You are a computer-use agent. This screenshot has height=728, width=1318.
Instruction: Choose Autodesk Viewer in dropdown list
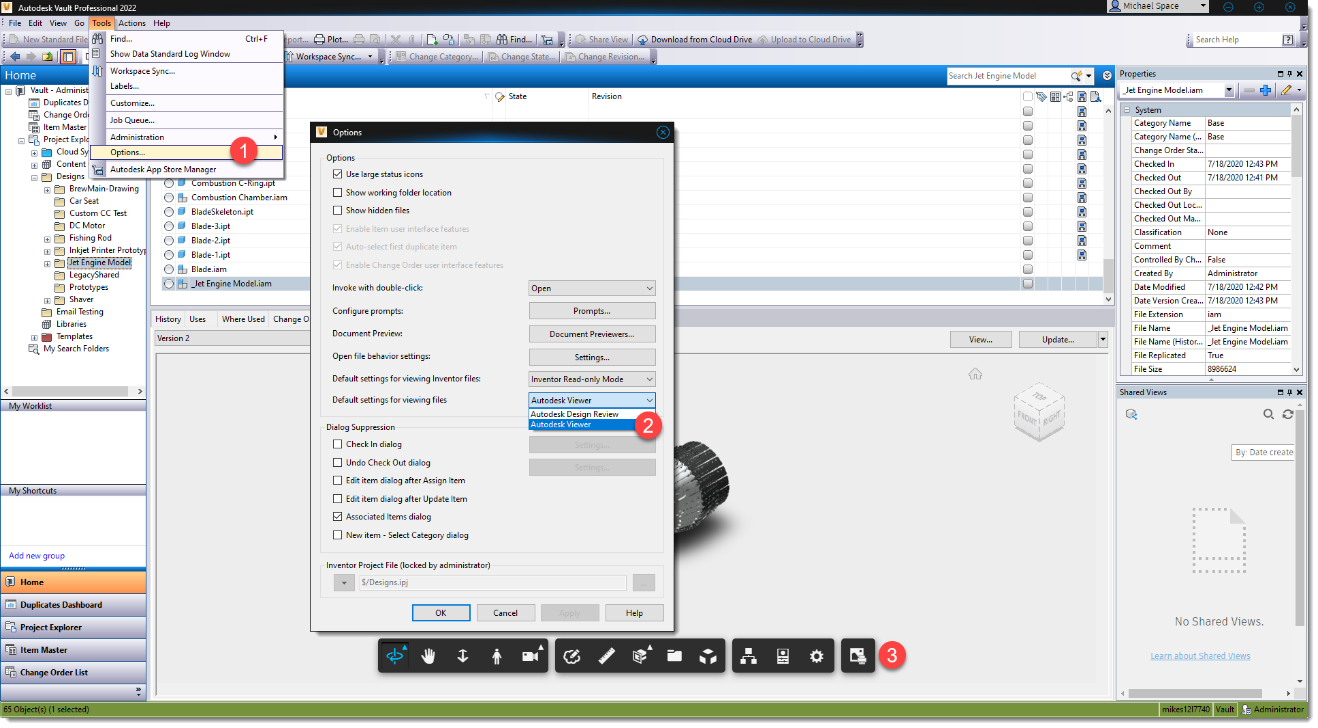[x=581, y=424]
